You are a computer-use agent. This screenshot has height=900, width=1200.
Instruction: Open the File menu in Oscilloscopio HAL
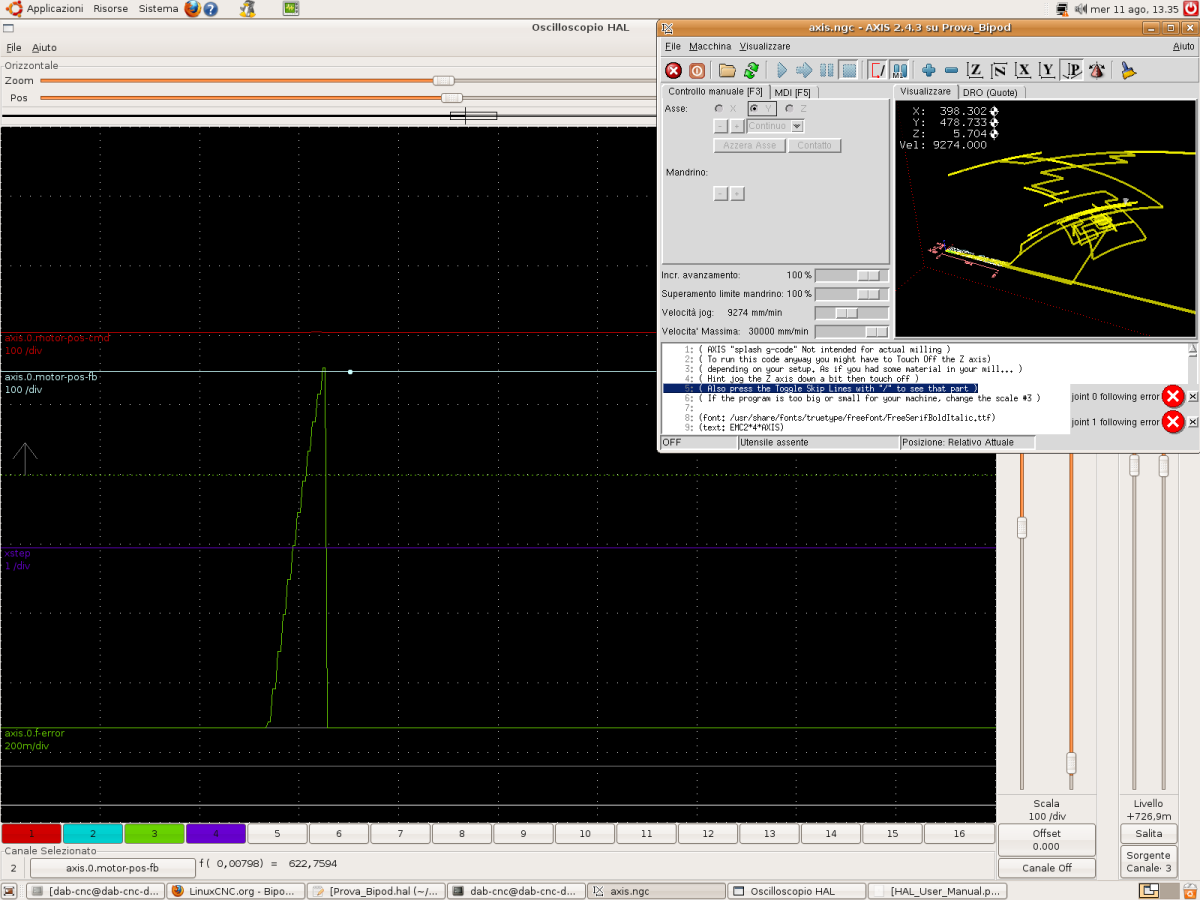(13, 47)
